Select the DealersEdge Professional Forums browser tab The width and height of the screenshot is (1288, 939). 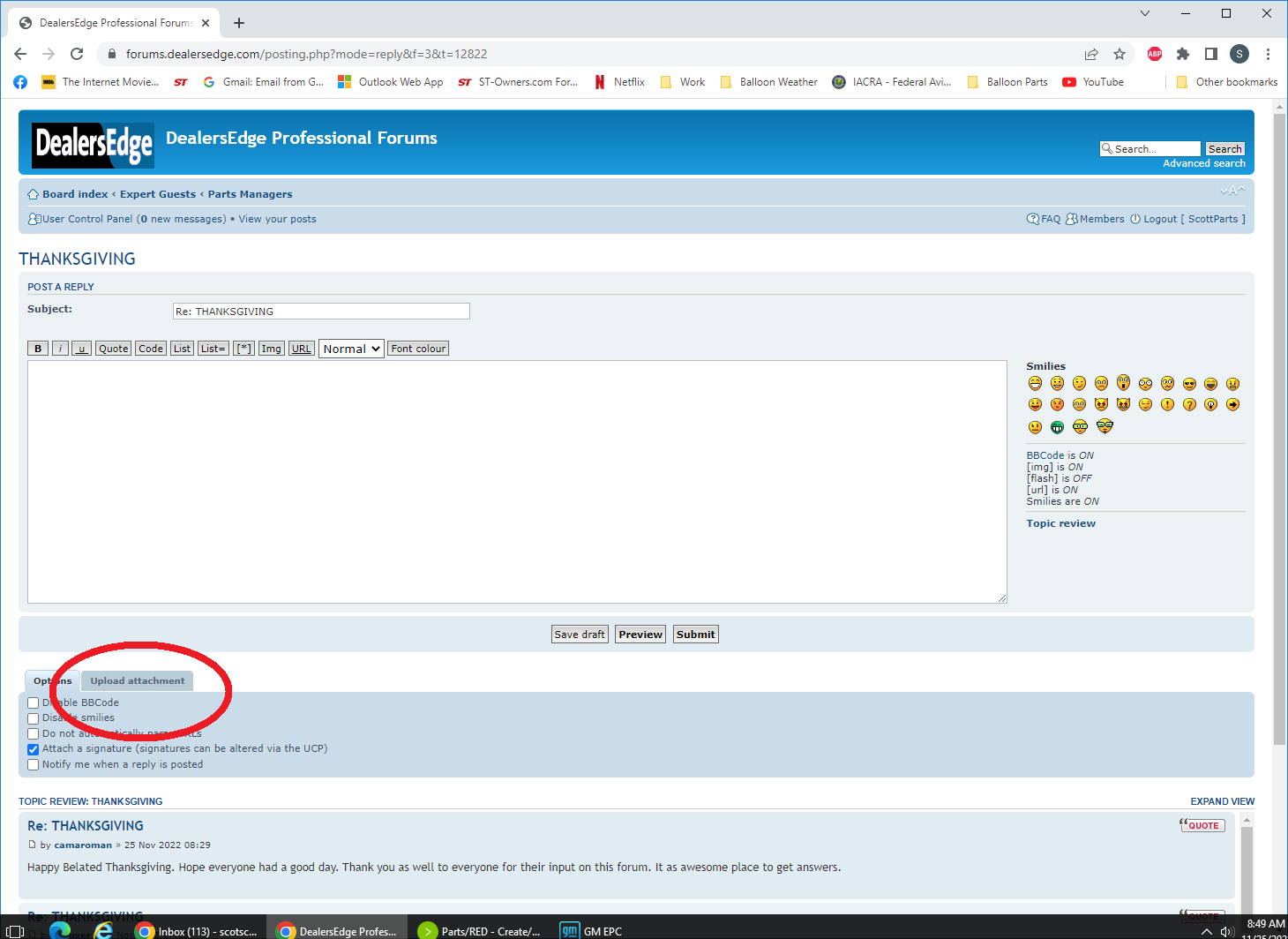[x=115, y=23]
